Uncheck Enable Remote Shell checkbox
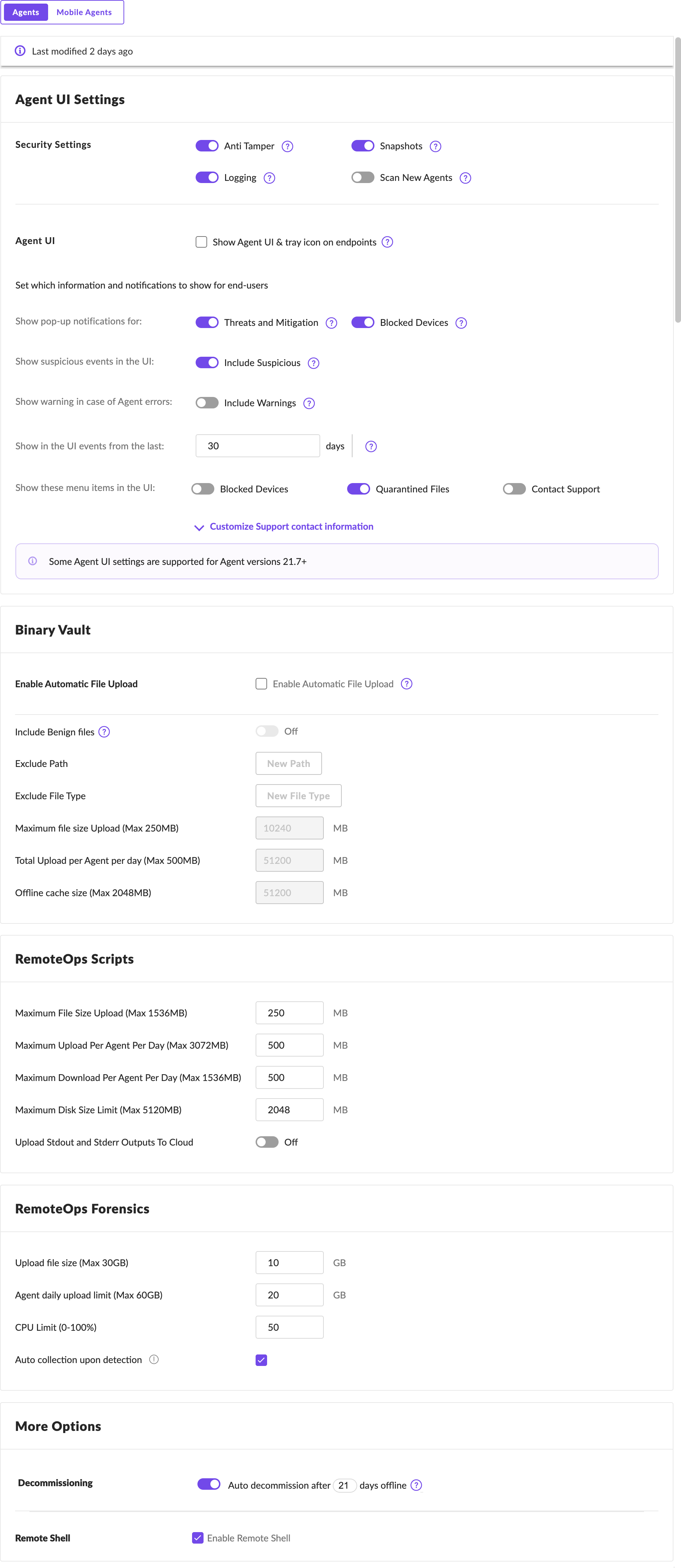The width and height of the screenshot is (681, 1568). 198,1537
